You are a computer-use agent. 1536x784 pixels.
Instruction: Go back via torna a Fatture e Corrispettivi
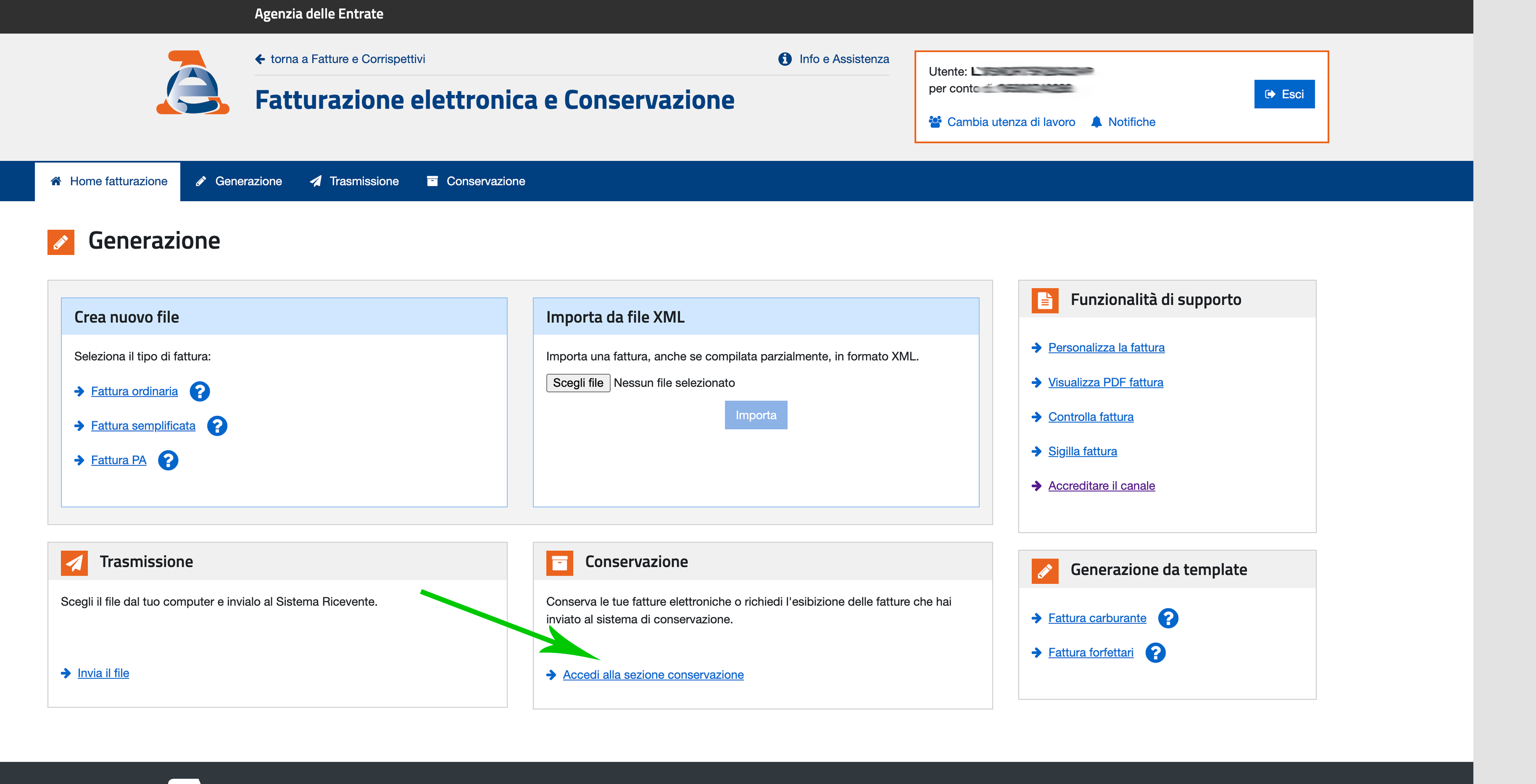pos(347,59)
